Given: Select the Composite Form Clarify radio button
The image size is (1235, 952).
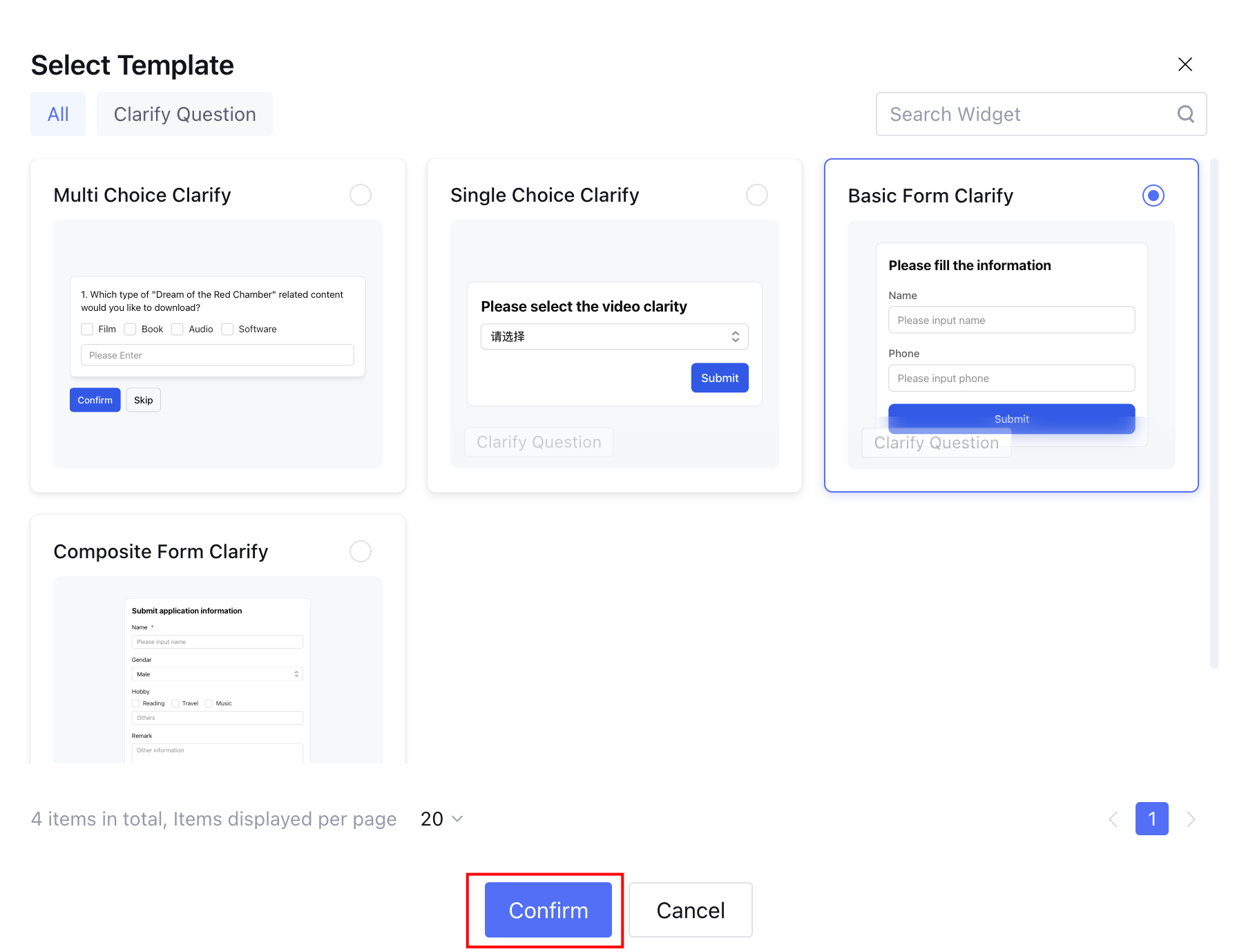Looking at the screenshot, I should pyautogui.click(x=361, y=551).
